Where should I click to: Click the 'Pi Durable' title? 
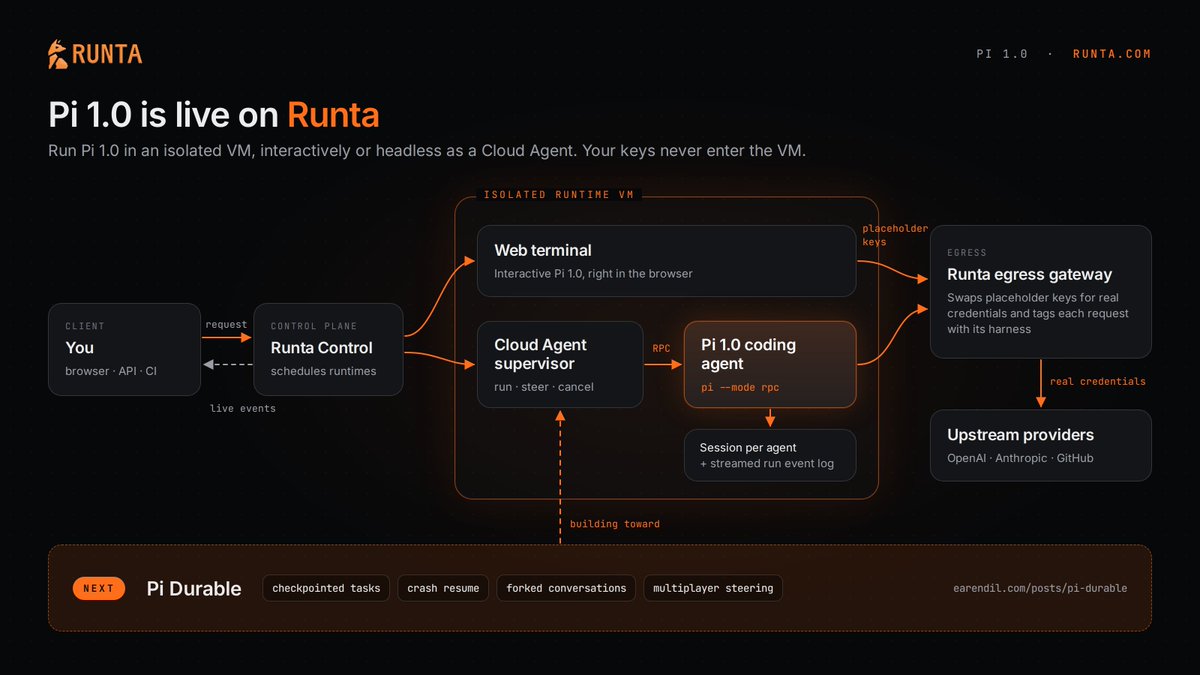point(194,588)
